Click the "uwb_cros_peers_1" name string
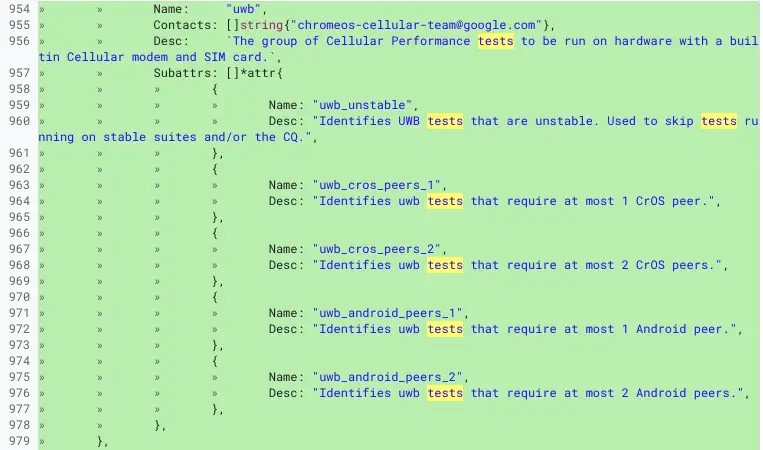 coord(377,185)
